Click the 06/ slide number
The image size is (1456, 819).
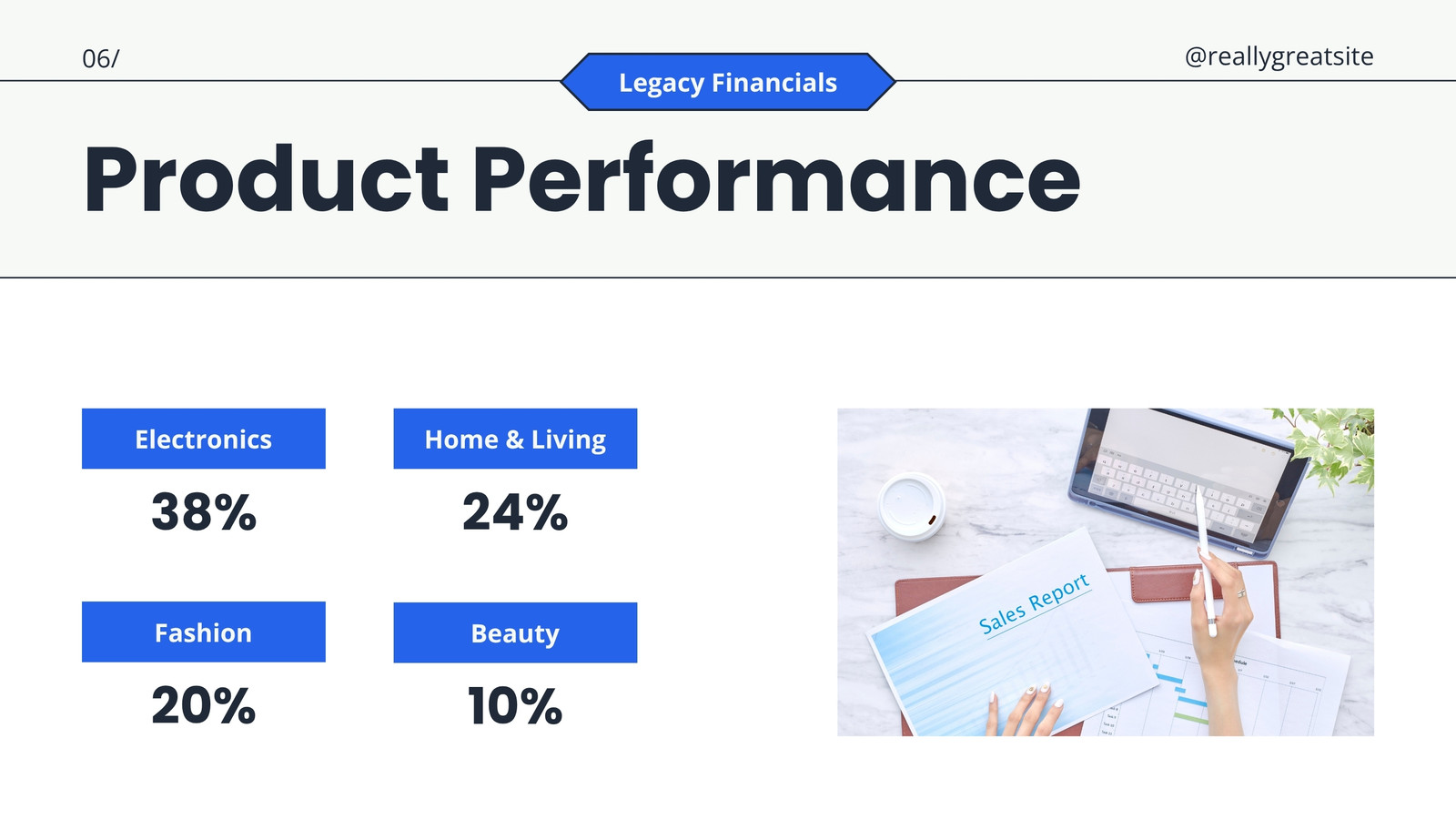tap(101, 59)
